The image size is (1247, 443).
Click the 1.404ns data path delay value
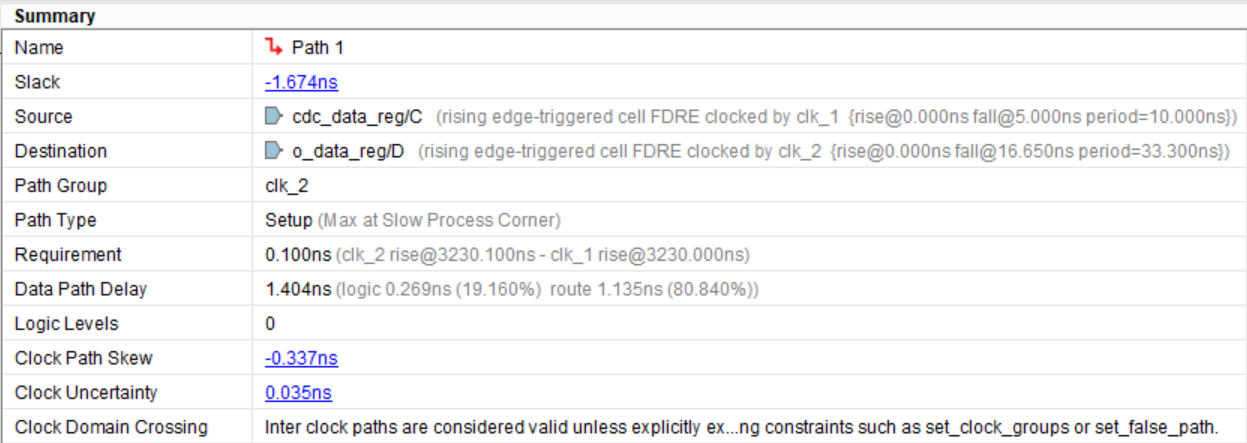[297, 289]
